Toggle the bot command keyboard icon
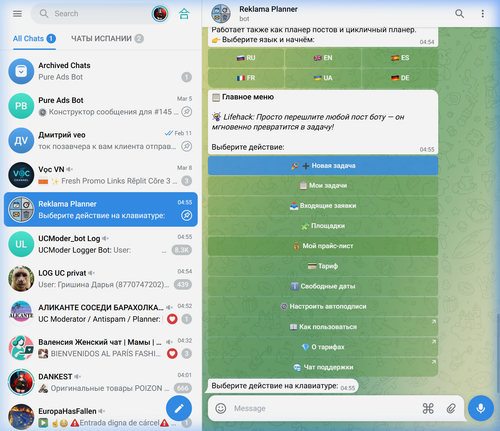500x431 pixels. 428,408
